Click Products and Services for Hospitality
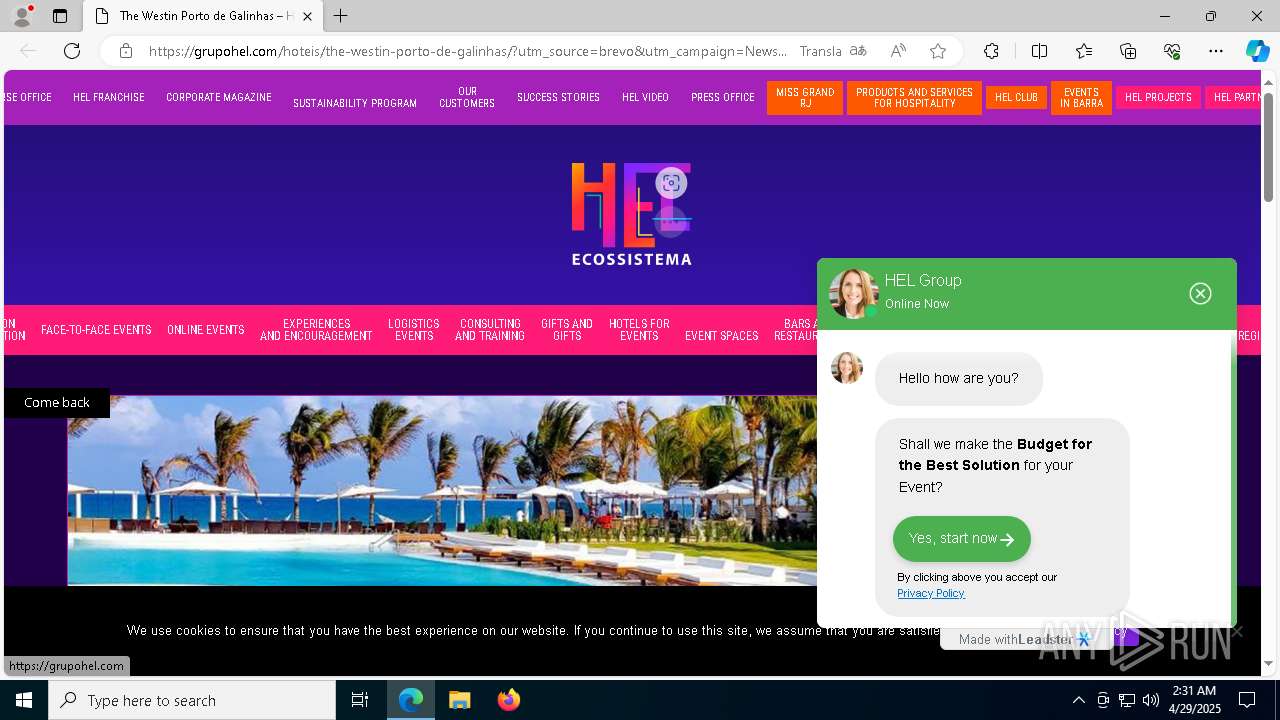The height and width of the screenshot is (720, 1280). [914, 97]
